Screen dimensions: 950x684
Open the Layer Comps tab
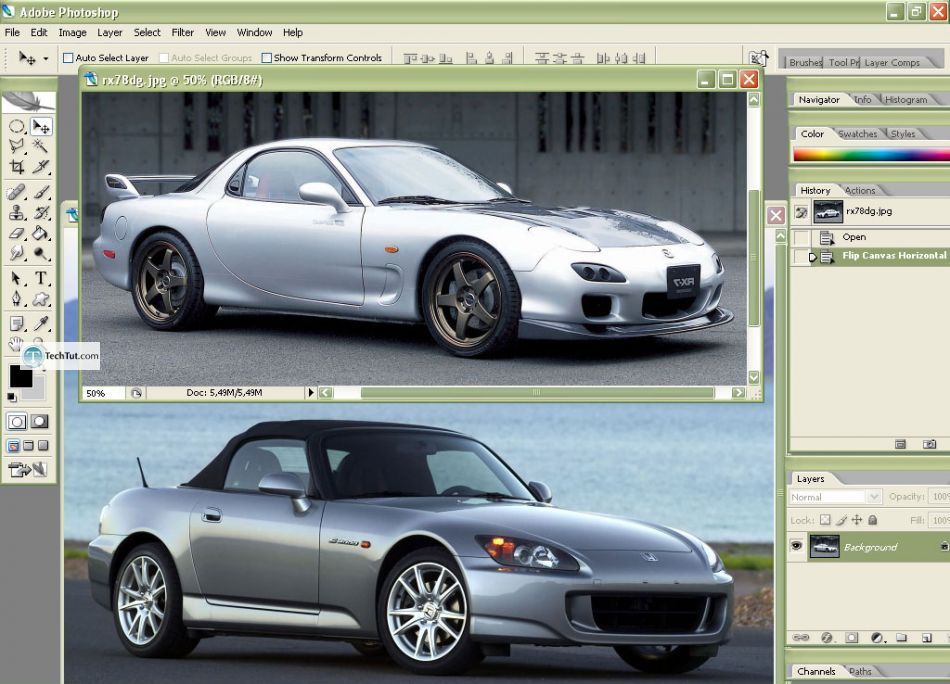(892, 62)
